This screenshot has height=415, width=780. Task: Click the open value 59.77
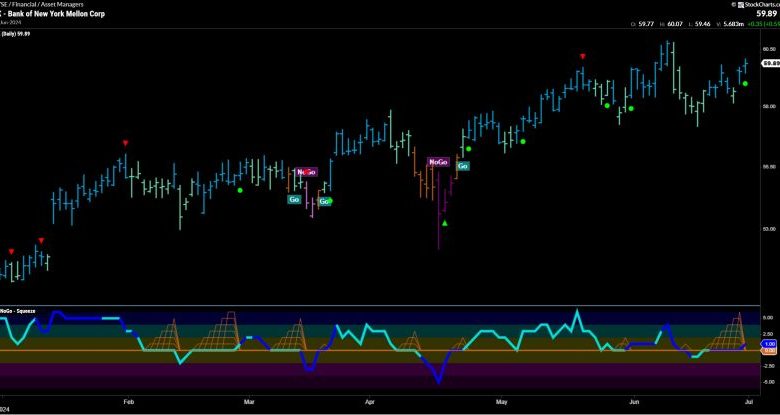point(646,23)
